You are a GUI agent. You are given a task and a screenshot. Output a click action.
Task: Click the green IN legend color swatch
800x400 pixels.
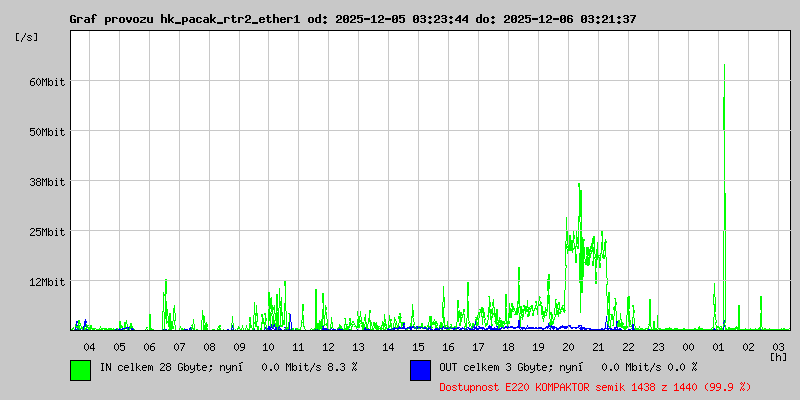click(x=80, y=369)
